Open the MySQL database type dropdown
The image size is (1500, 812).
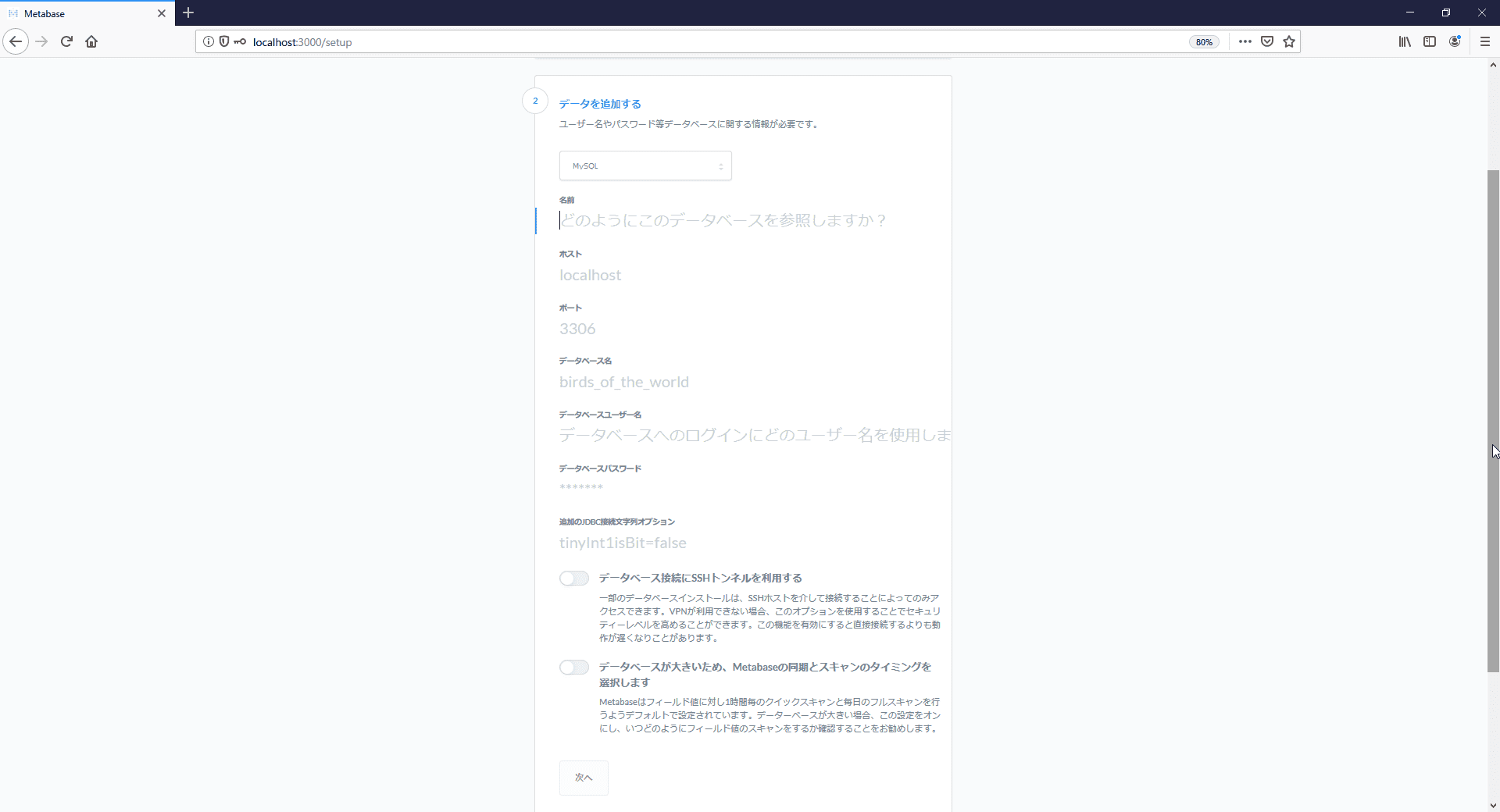[x=645, y=166]
